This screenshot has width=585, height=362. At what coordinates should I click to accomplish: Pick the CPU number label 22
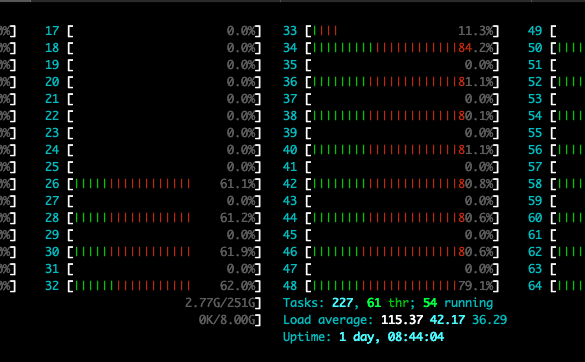(52, 116)
